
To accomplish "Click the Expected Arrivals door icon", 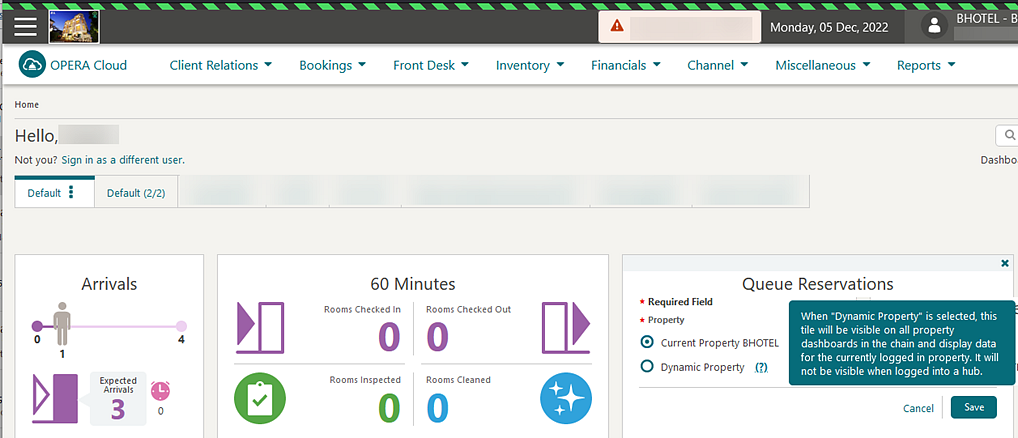I will pyautogui.click(x=55, y=399).
